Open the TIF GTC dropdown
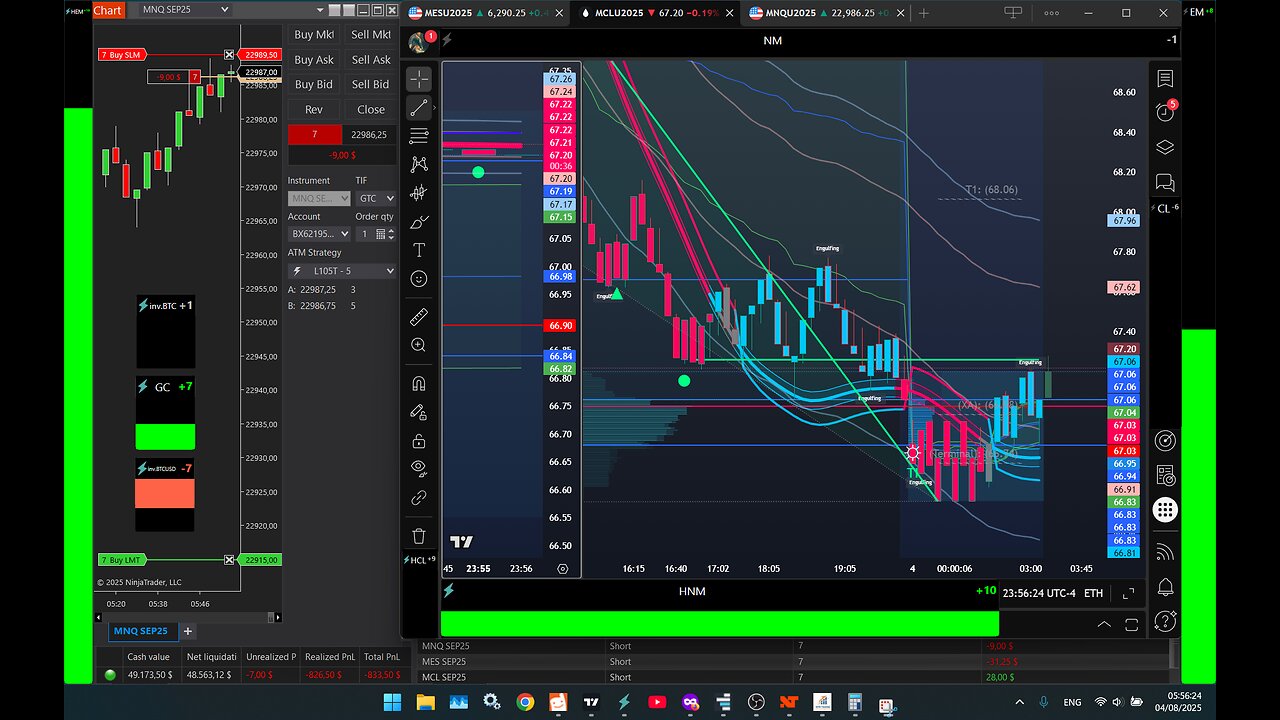The width and height of the screenshot is (1280, 720). (376, 198)
